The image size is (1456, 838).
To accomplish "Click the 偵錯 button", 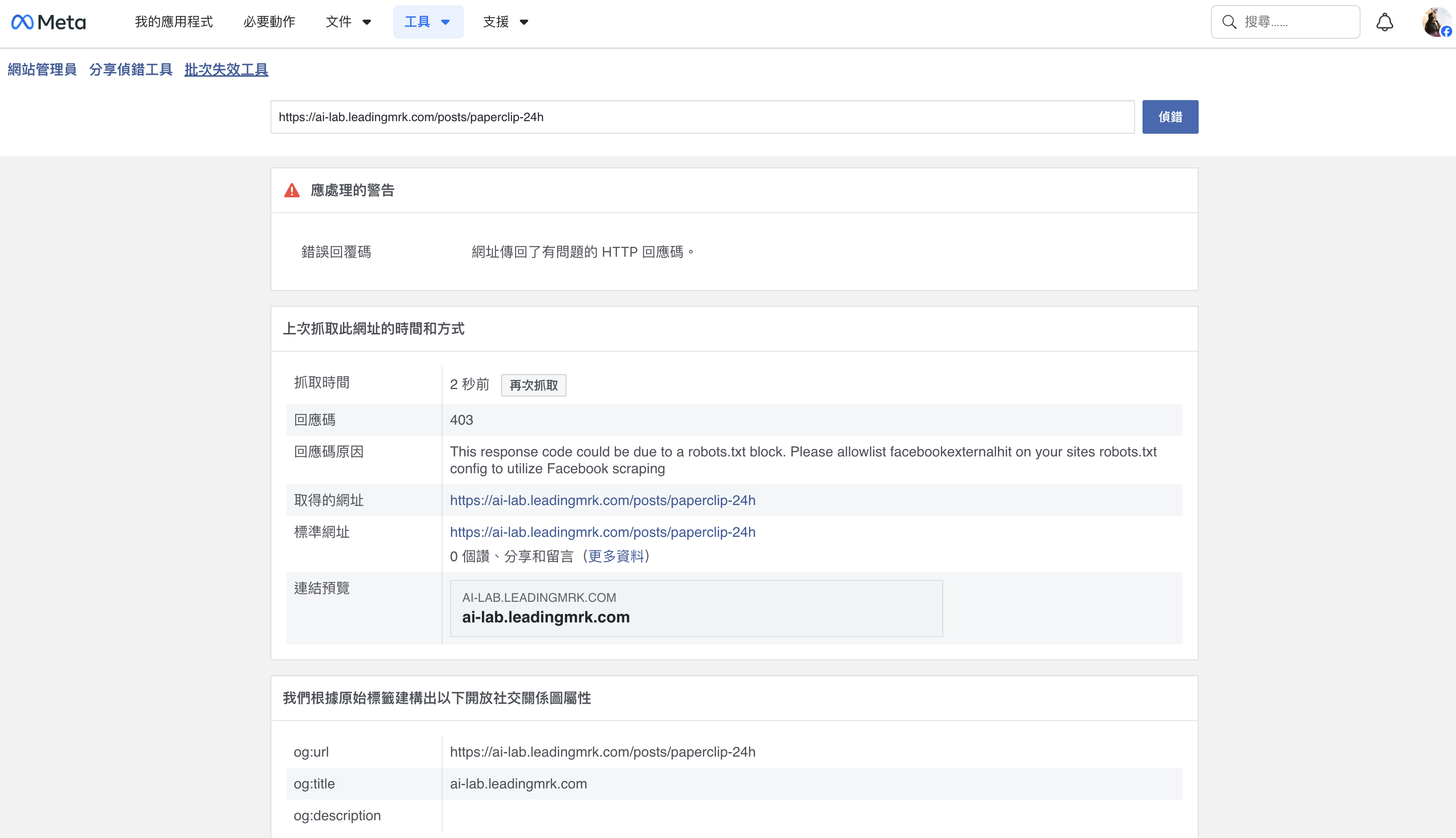I will pyautogui.click(x=1170, y=117).
